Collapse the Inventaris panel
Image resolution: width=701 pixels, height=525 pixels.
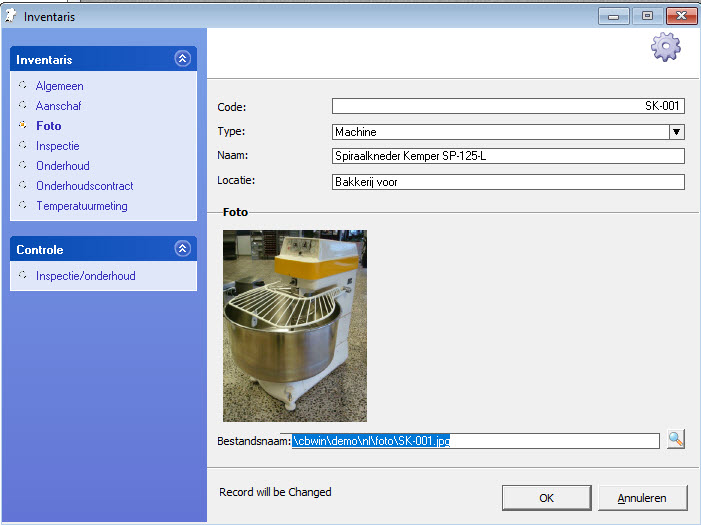182,59
